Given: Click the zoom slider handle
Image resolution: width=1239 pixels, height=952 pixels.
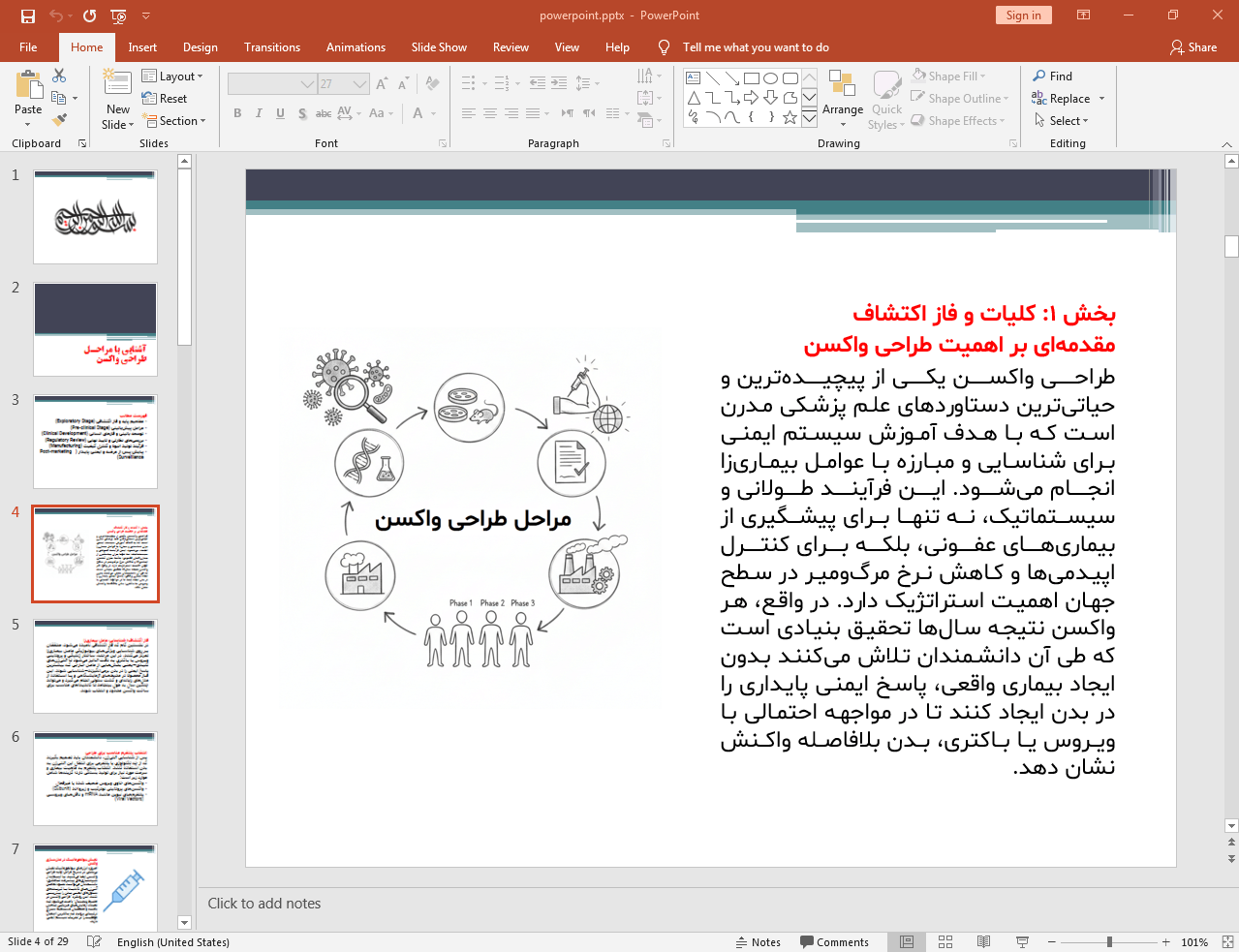Looking at the screenshot, I should (x=1109, y=941).
